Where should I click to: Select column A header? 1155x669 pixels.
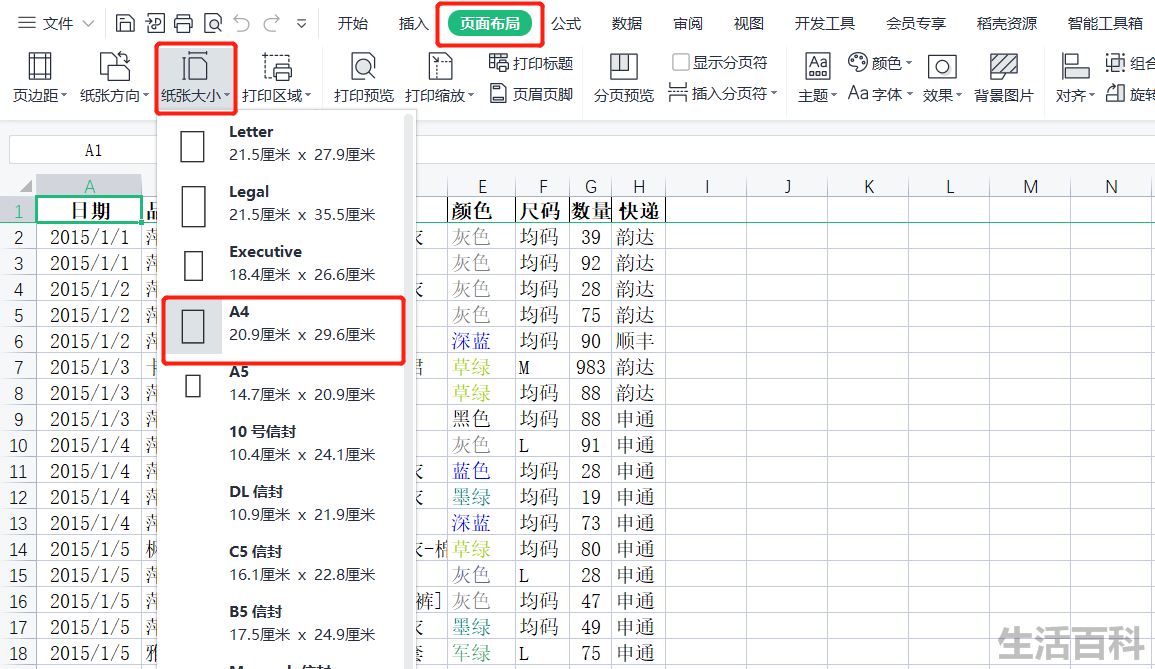(x=89, y=186)
